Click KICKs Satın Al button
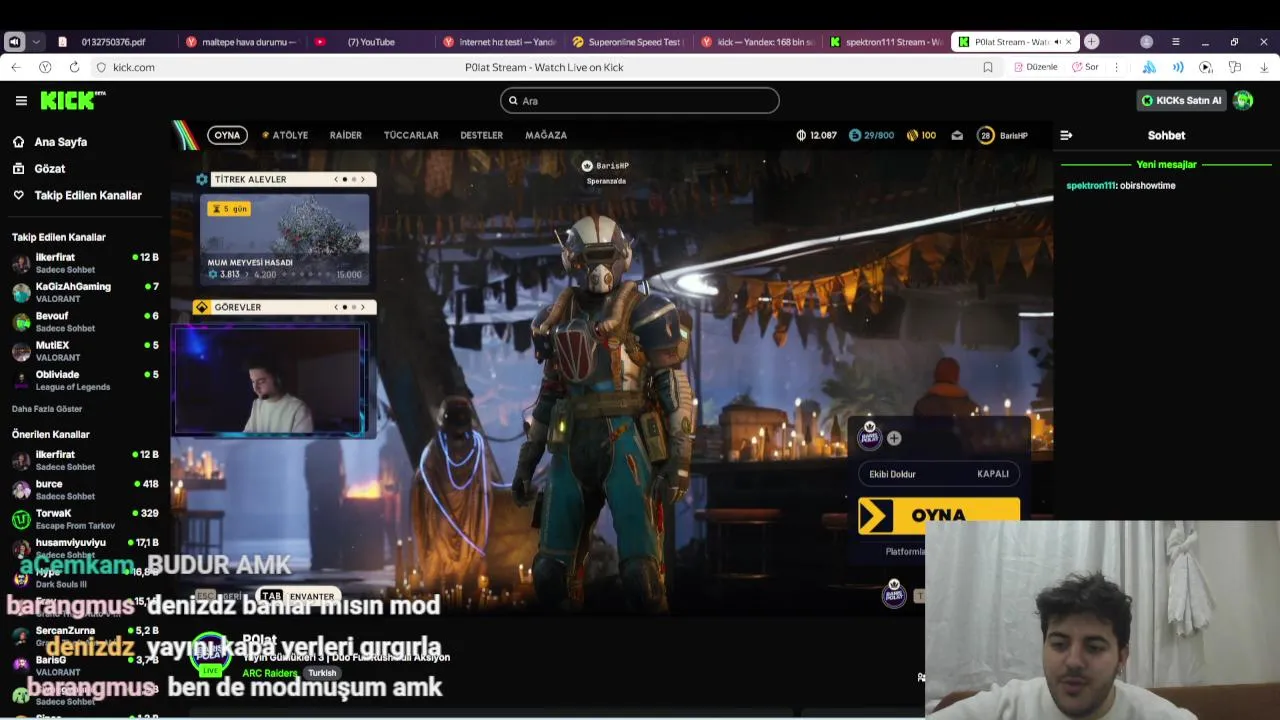Image resolution: width=1280 pixels, height=720 pixels. 1182,100
